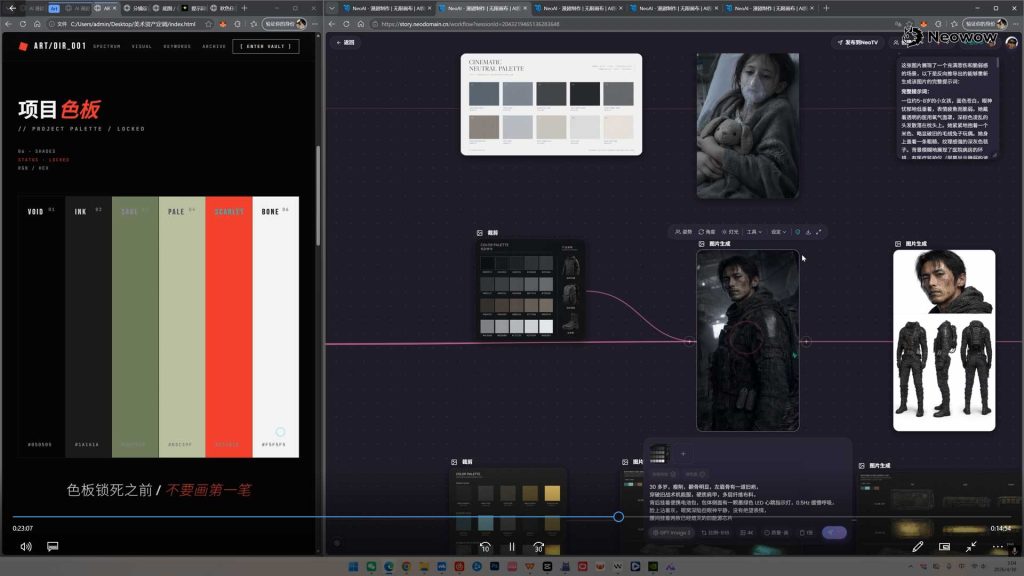Select the VOID black color swatch
The height and width of the screenshot is (576, 1024).
pyautogui.click(x=42, y=327)
